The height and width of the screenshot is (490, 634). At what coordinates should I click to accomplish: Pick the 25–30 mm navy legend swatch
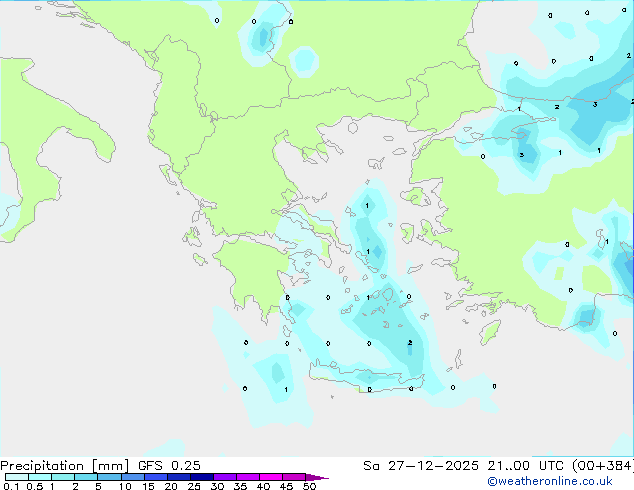(201, 477)
